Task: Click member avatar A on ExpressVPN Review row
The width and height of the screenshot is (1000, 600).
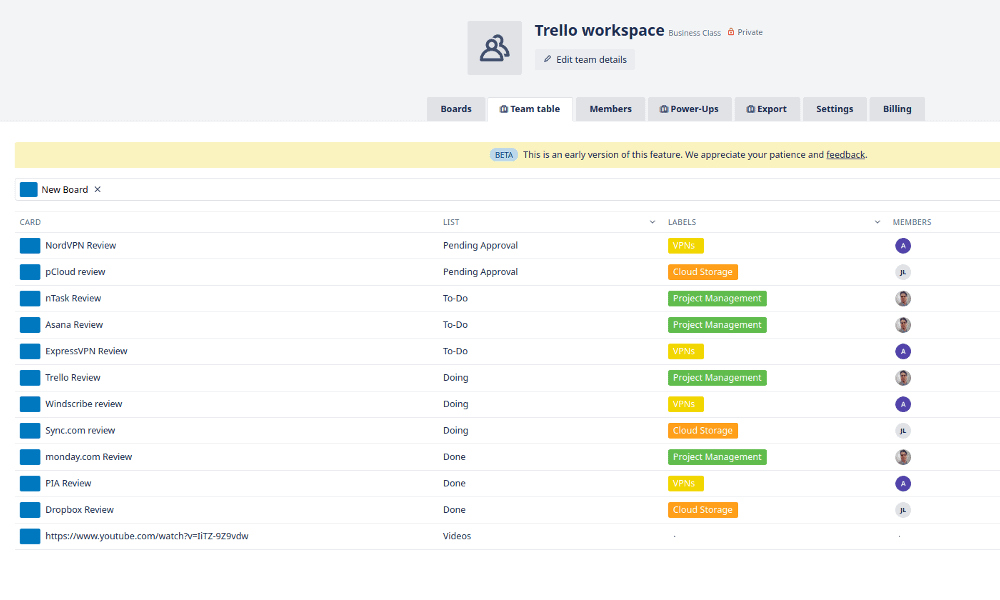Action: click(902, 351)
